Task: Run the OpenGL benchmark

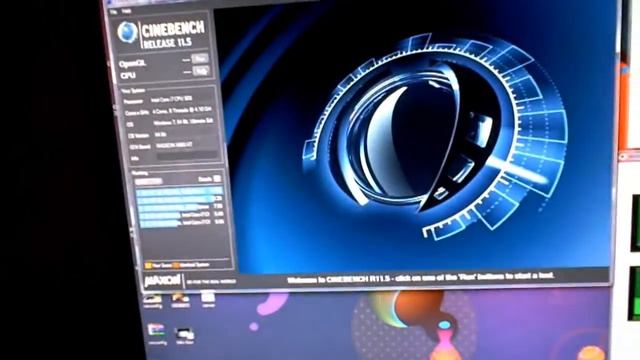Action: (x=200, y=59)
